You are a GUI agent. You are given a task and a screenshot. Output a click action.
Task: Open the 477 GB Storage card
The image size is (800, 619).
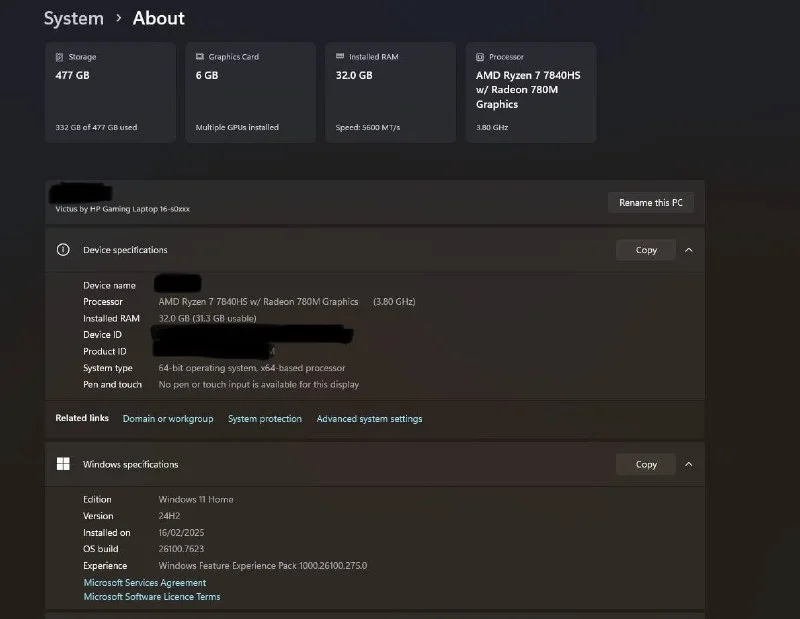tap(110, 93)
